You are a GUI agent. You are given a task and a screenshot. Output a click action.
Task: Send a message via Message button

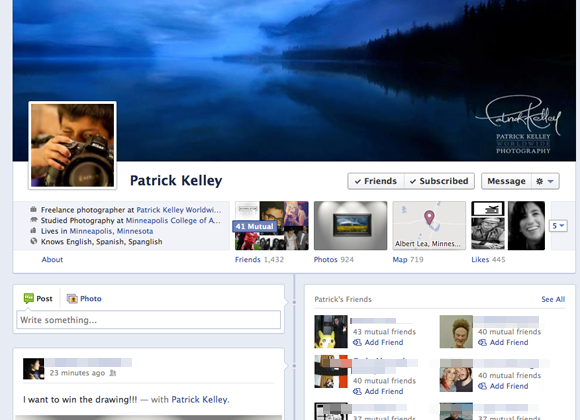(x=506, y=181)
